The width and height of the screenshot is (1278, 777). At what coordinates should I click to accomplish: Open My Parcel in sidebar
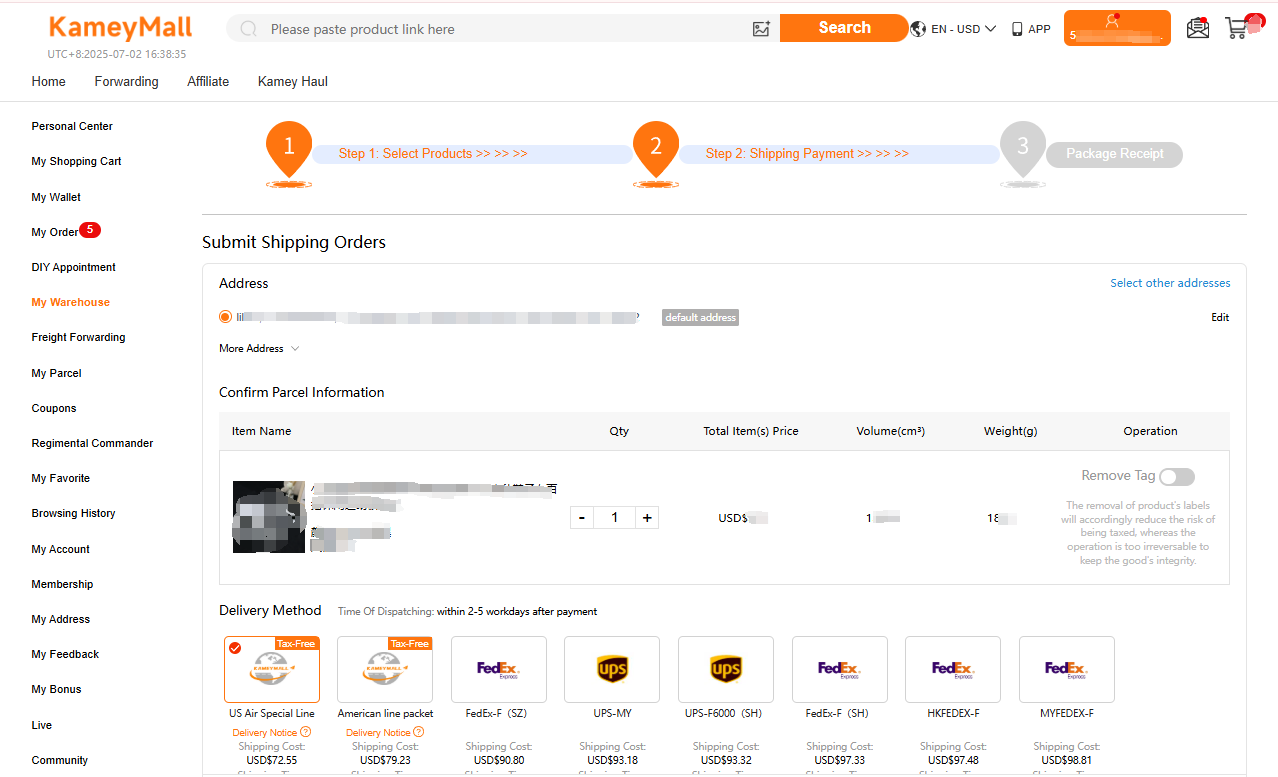pyautogui.click(x=56, y=373)
